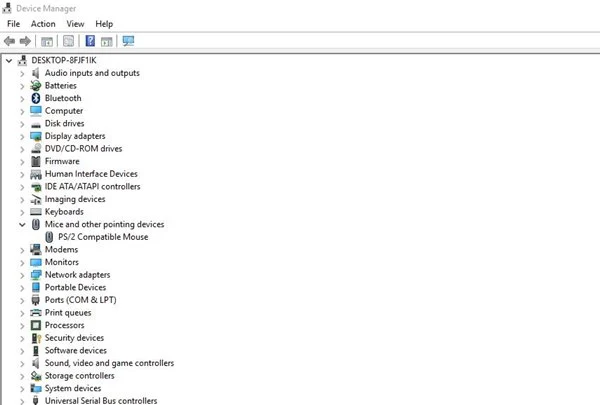Click the Network adapters icon
Image resolution: width=600 pixels, height=405 pixels.
36,275
